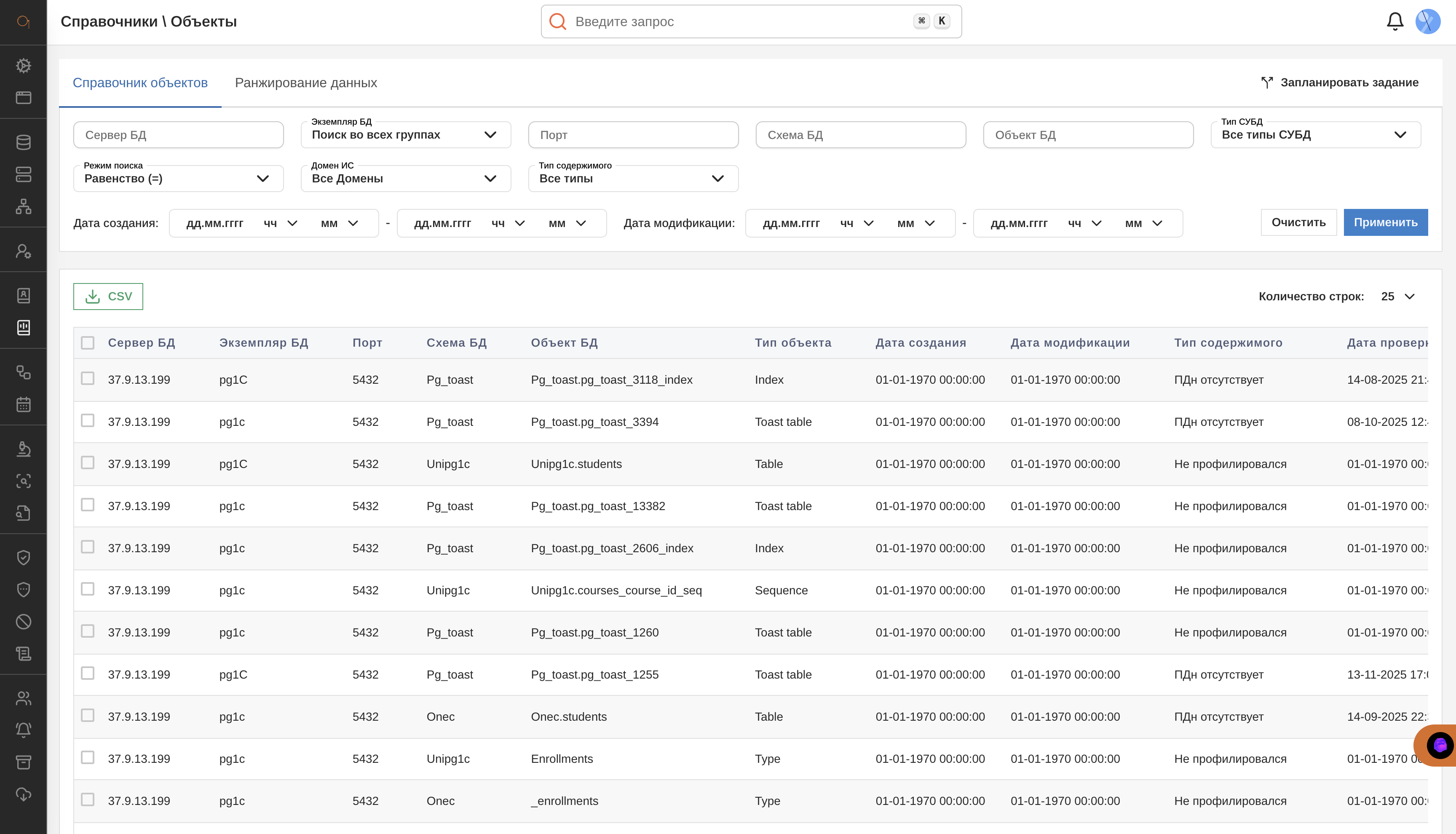1456x834 pixels.
Task: Click the calendar sidebar icon
Action: (x=24, y=405)
